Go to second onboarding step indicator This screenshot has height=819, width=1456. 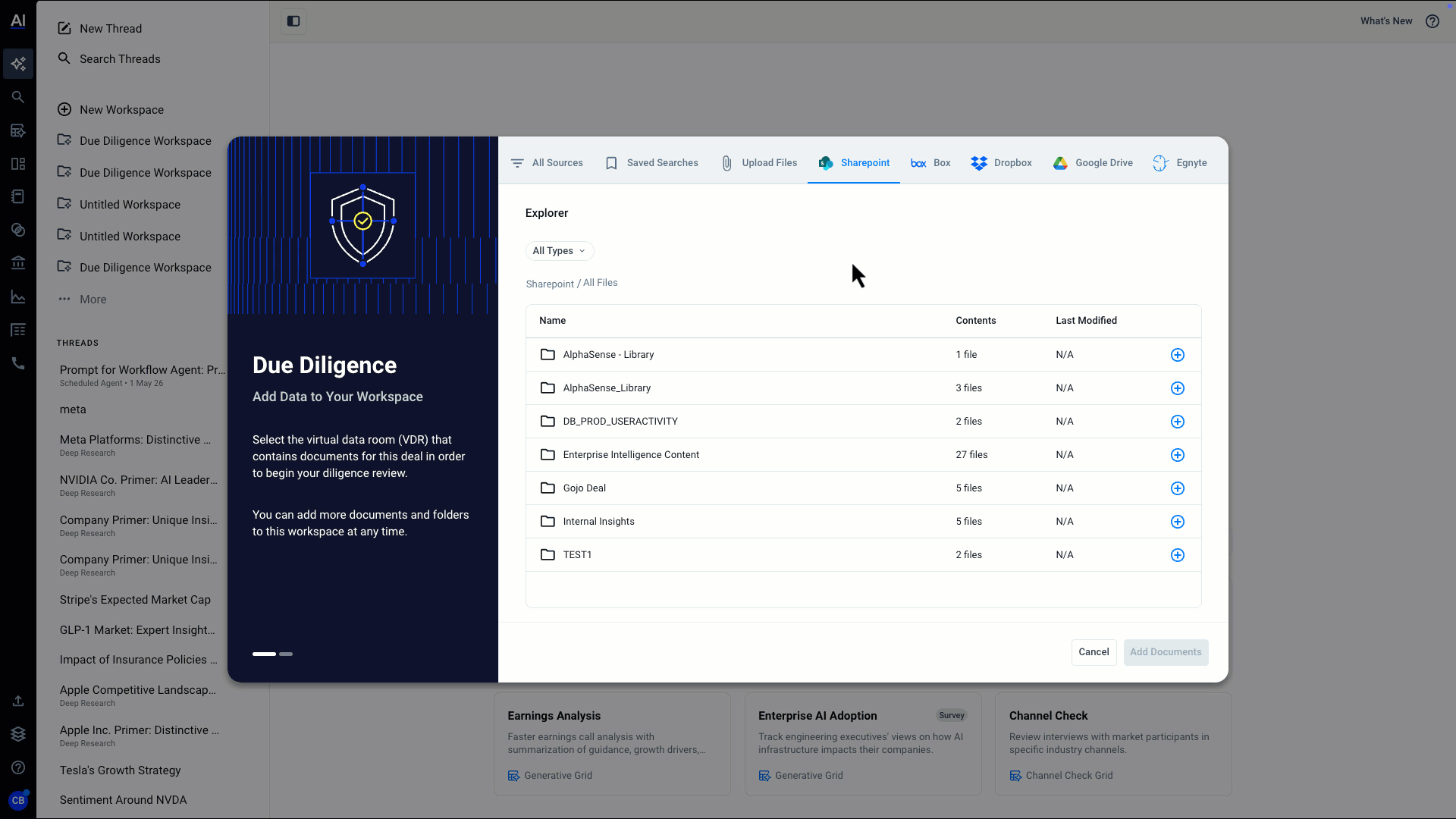(x=286, y=654)
